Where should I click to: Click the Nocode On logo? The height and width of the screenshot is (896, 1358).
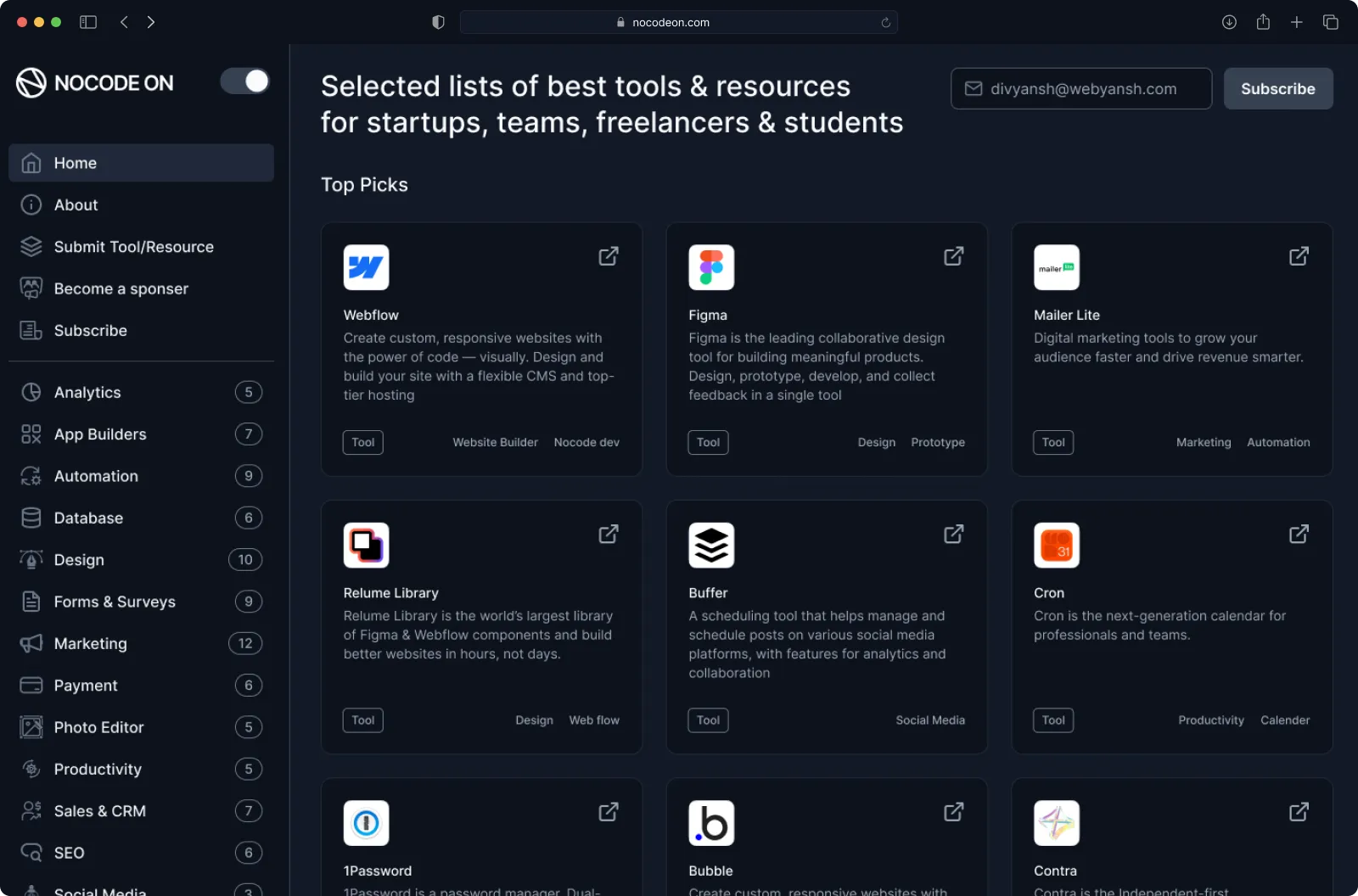(95, 82)
